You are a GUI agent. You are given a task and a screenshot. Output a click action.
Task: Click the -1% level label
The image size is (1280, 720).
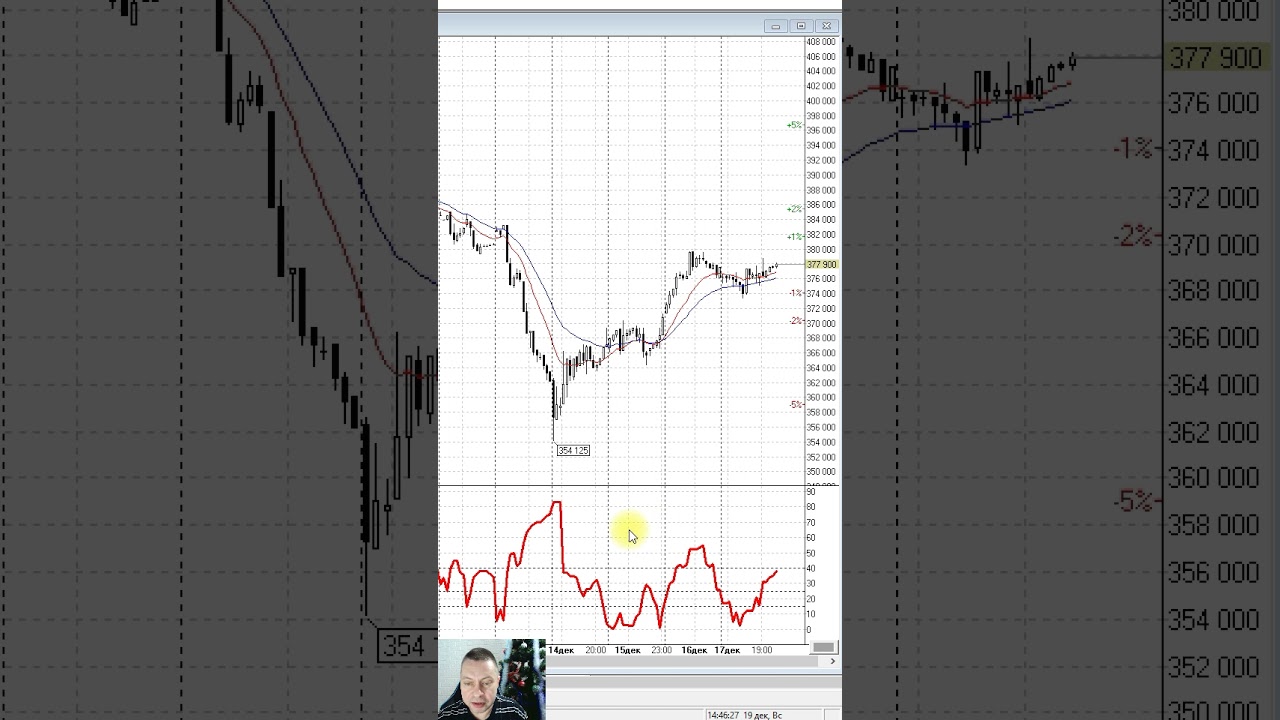[x=795, y=293]
